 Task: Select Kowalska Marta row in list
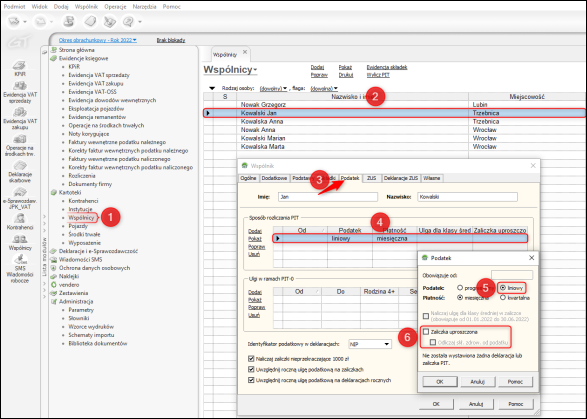(395, 147)
